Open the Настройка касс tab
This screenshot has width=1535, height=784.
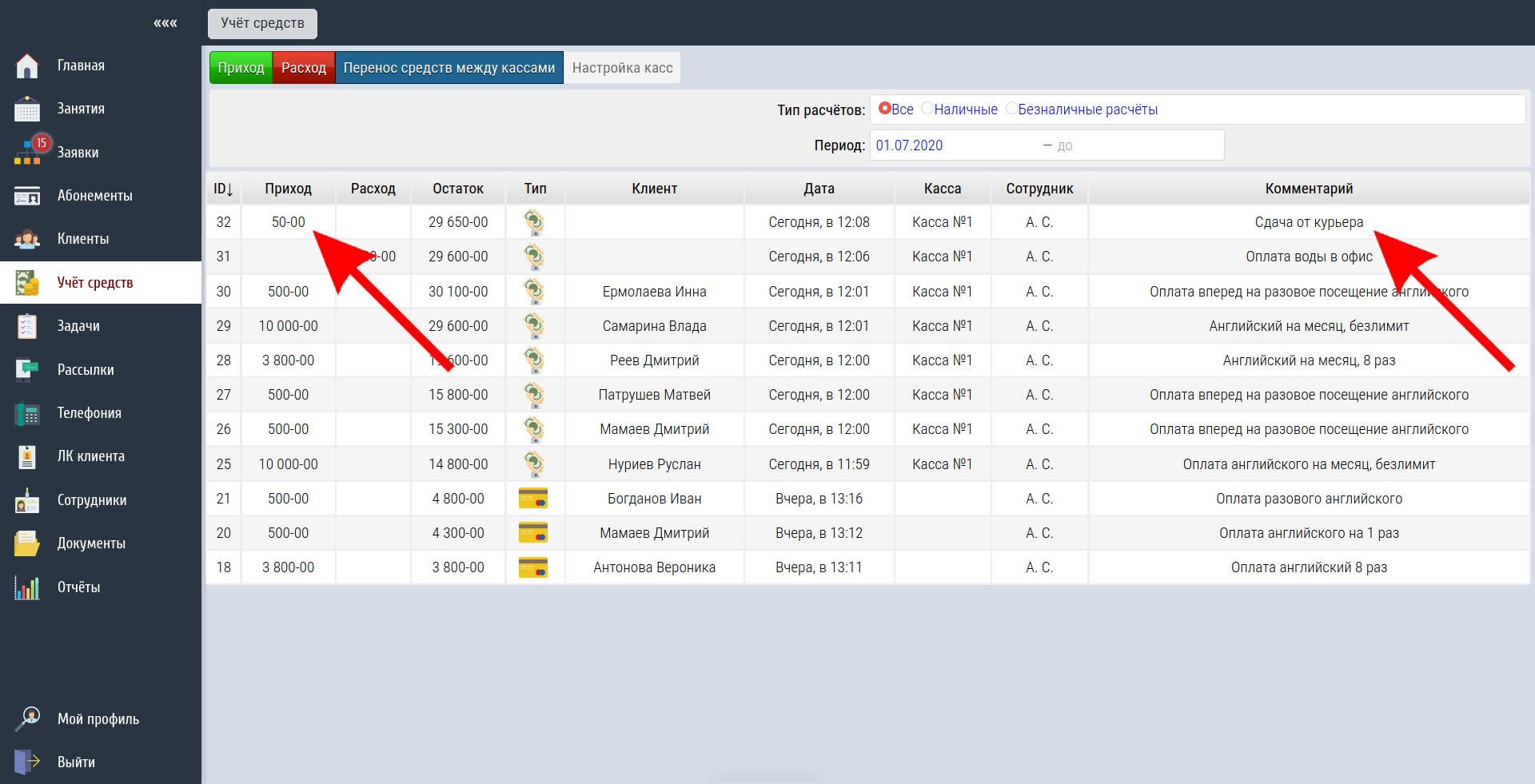click(x=622, y=68)
